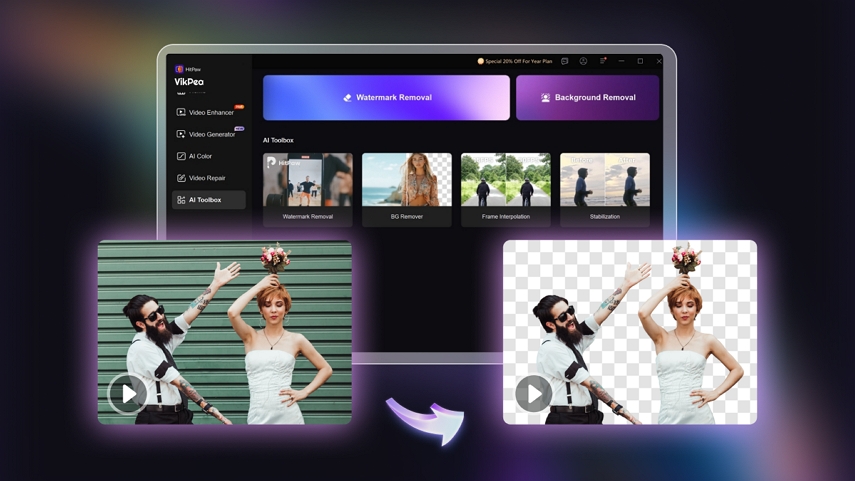Open the menu list icon with red dot
Viewport: 855px width, 481px height.
tap(603, 61)
